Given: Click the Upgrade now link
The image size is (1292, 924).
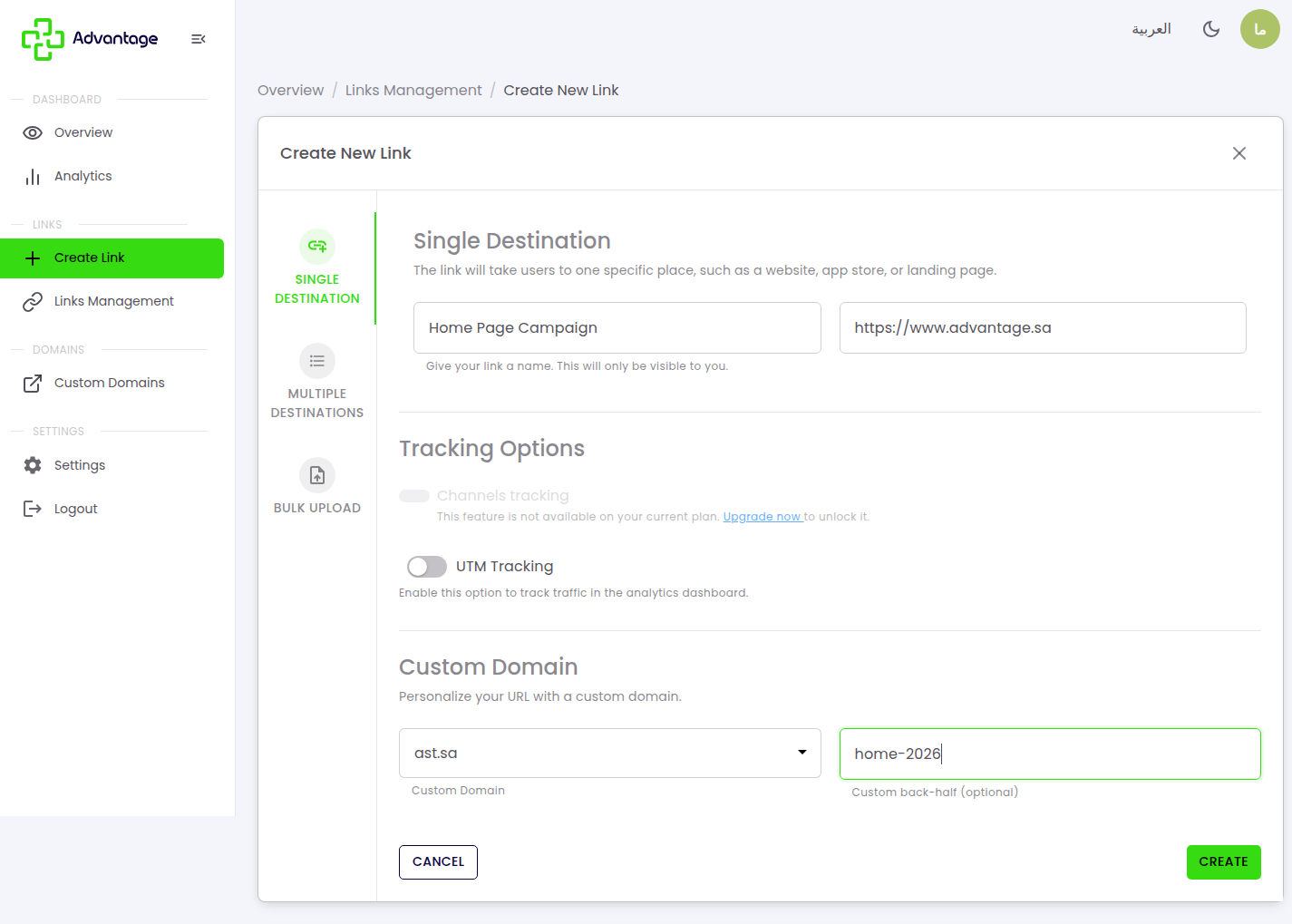Looking at the screenshot, I should click(x=763, y=517).
